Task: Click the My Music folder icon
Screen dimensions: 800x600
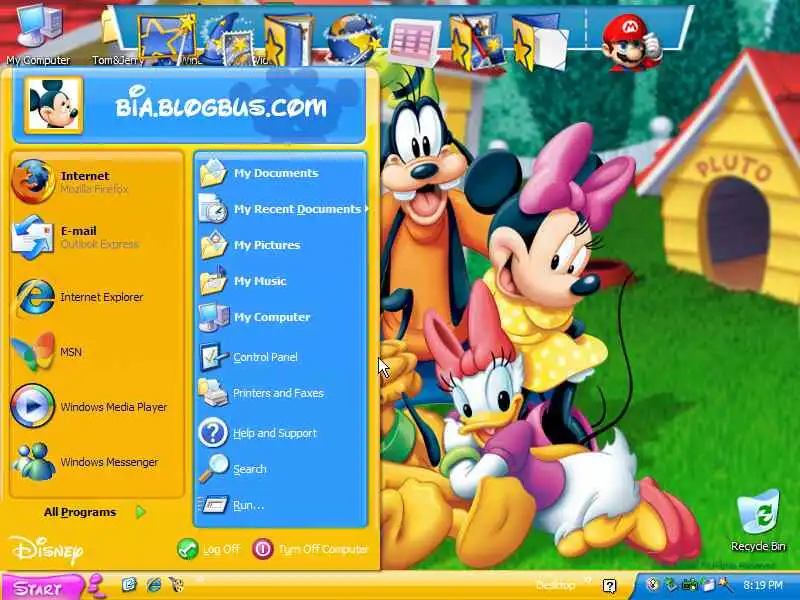Action: [213, 281]
